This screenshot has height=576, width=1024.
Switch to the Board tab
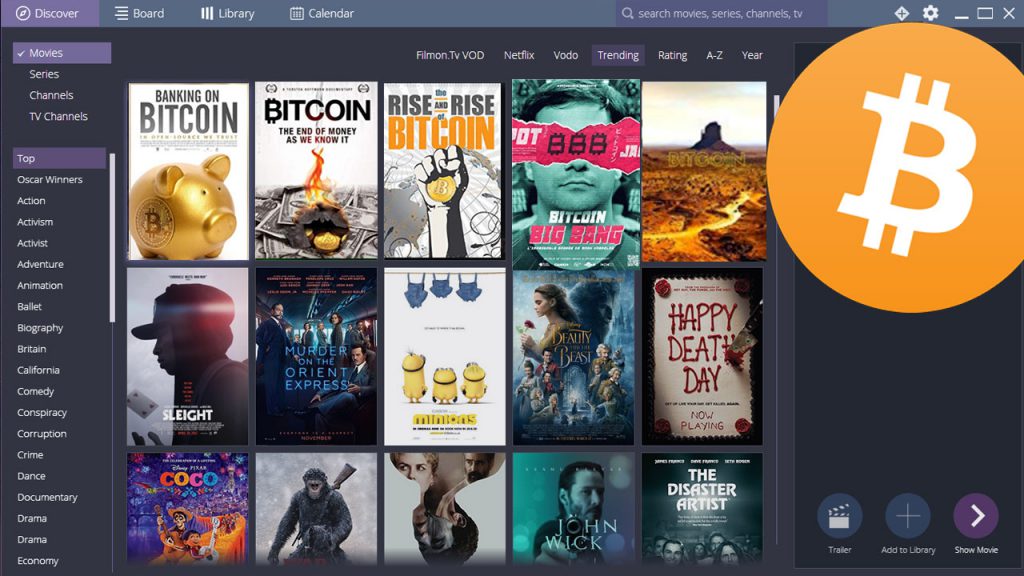click(x=139, y=13)
